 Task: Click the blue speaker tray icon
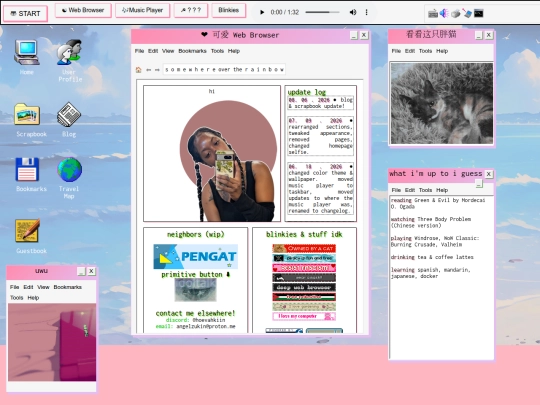pyautogui.click(x=444, y=13)
